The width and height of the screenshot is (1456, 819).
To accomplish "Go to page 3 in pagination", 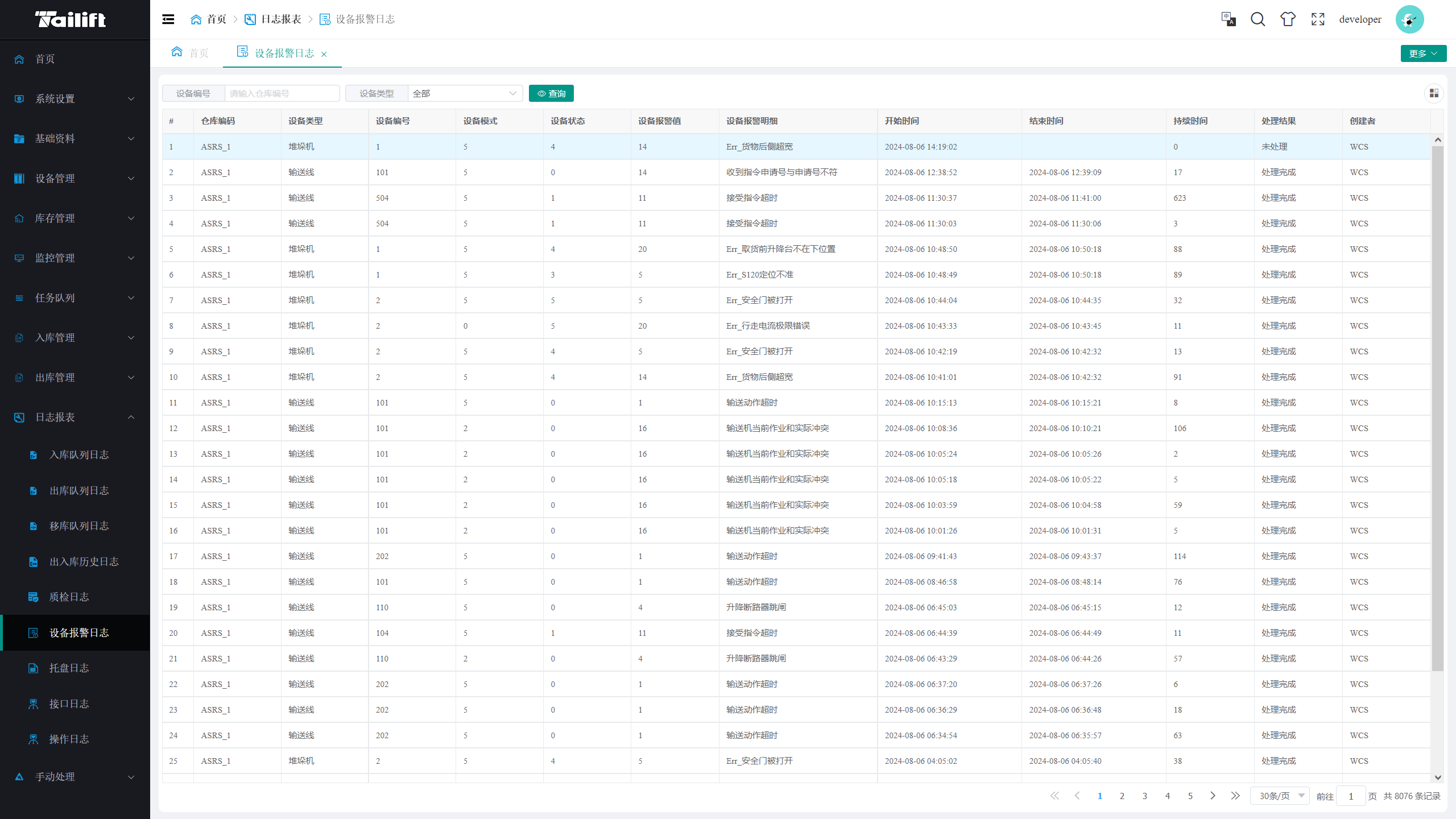I will pyautogui.click(x=1145, y=796).
